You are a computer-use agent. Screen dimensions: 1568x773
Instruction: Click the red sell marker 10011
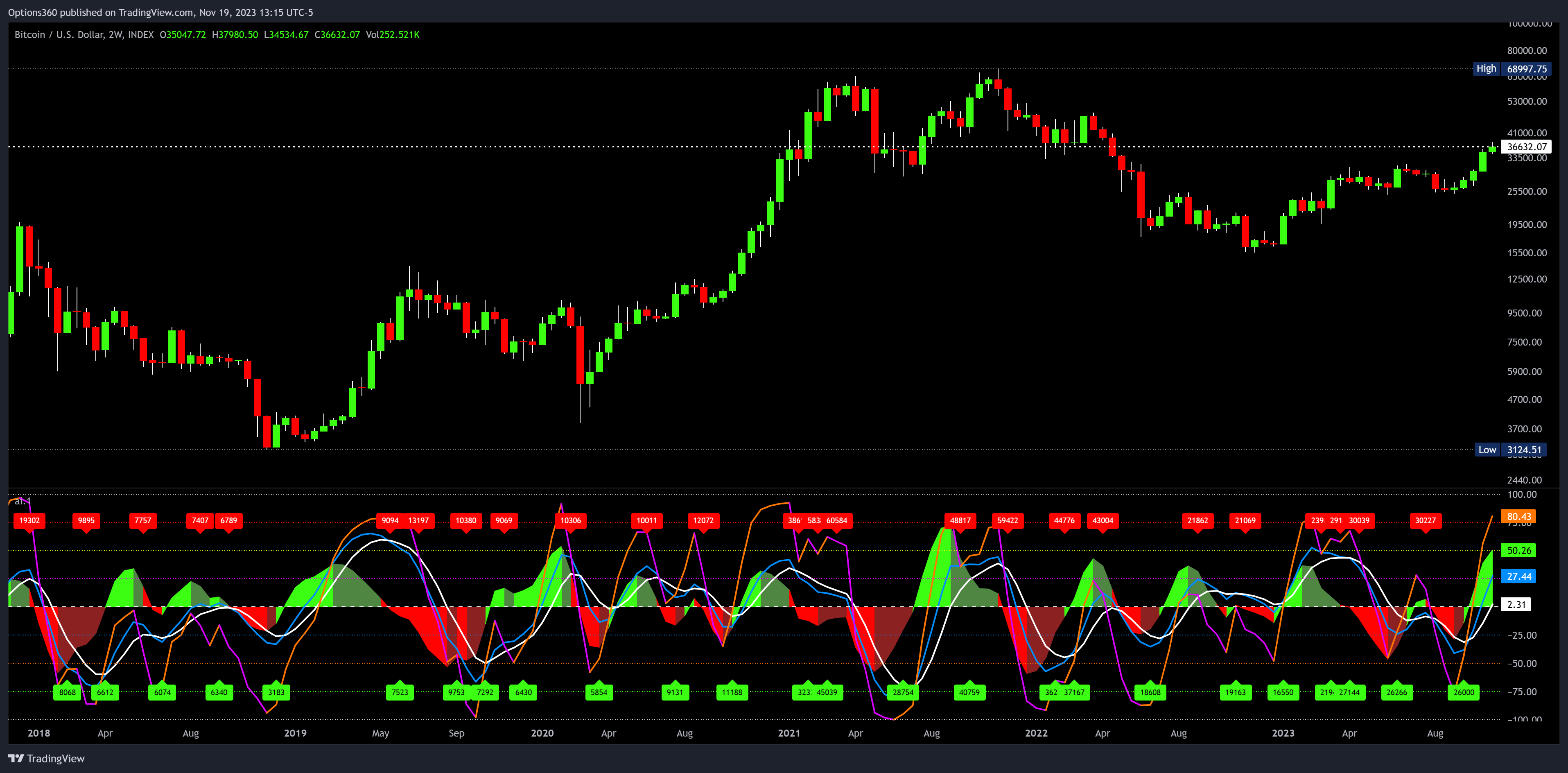(646, 521)
